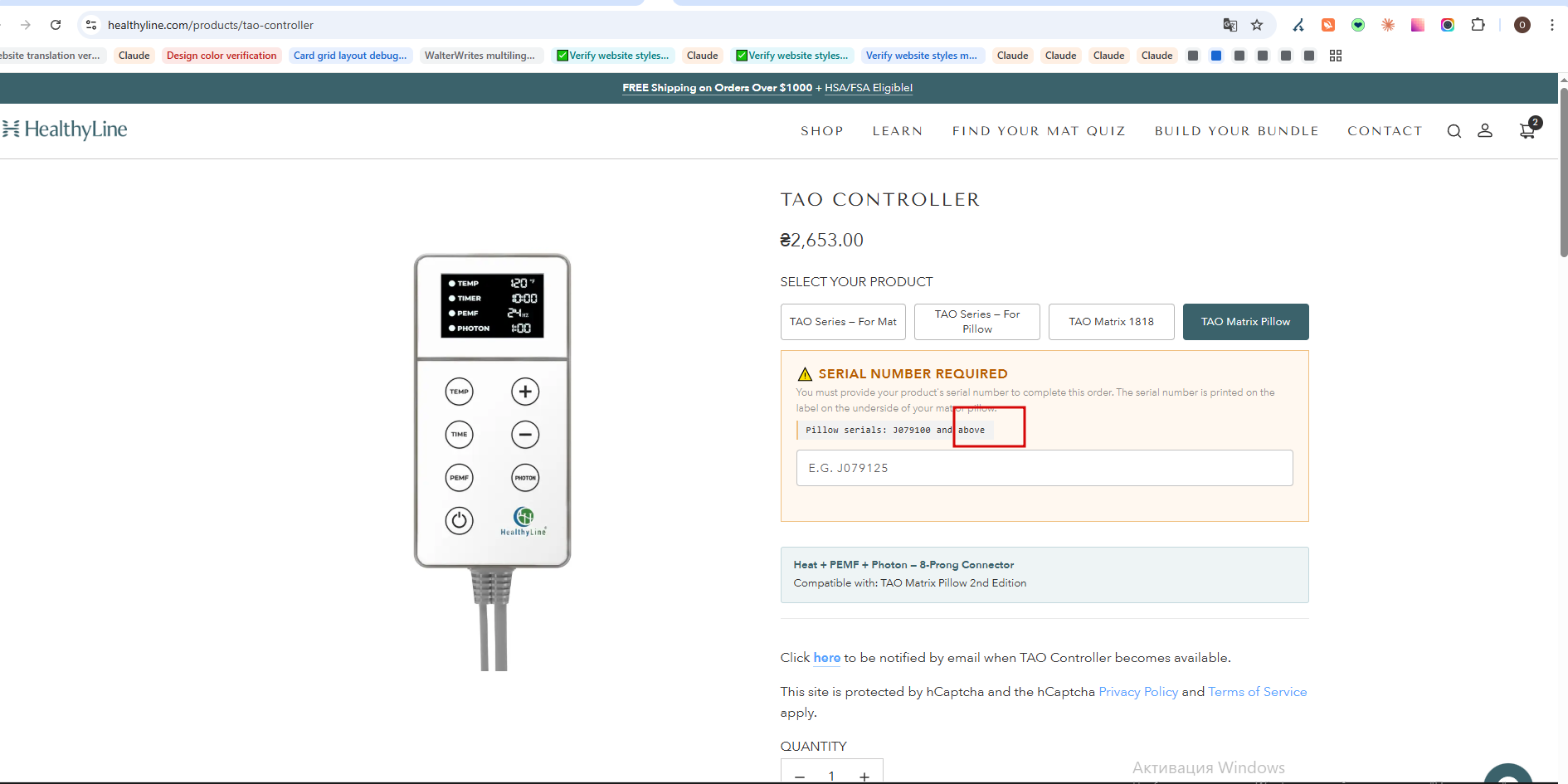The image size is (1568, 784).
Task: Open the rainbow camera lens extension
Action: click(1448, 25)
